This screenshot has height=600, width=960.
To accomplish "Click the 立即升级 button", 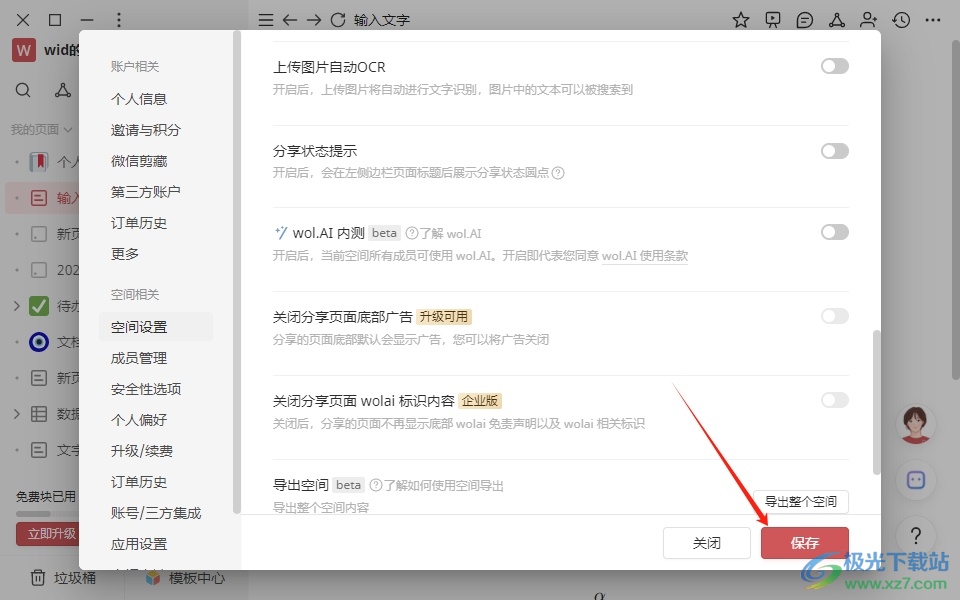I will [48, 533].
